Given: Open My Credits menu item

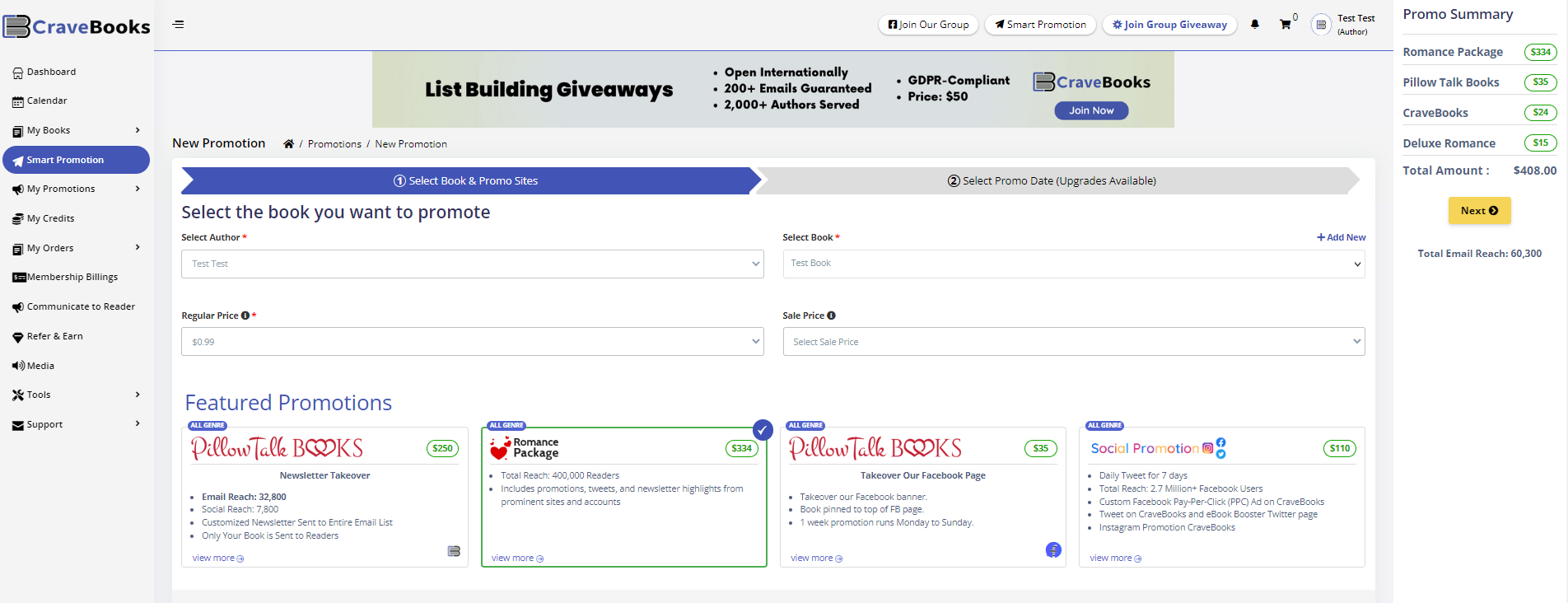Looking at the screenshot, I should click(x=50, y=219).
